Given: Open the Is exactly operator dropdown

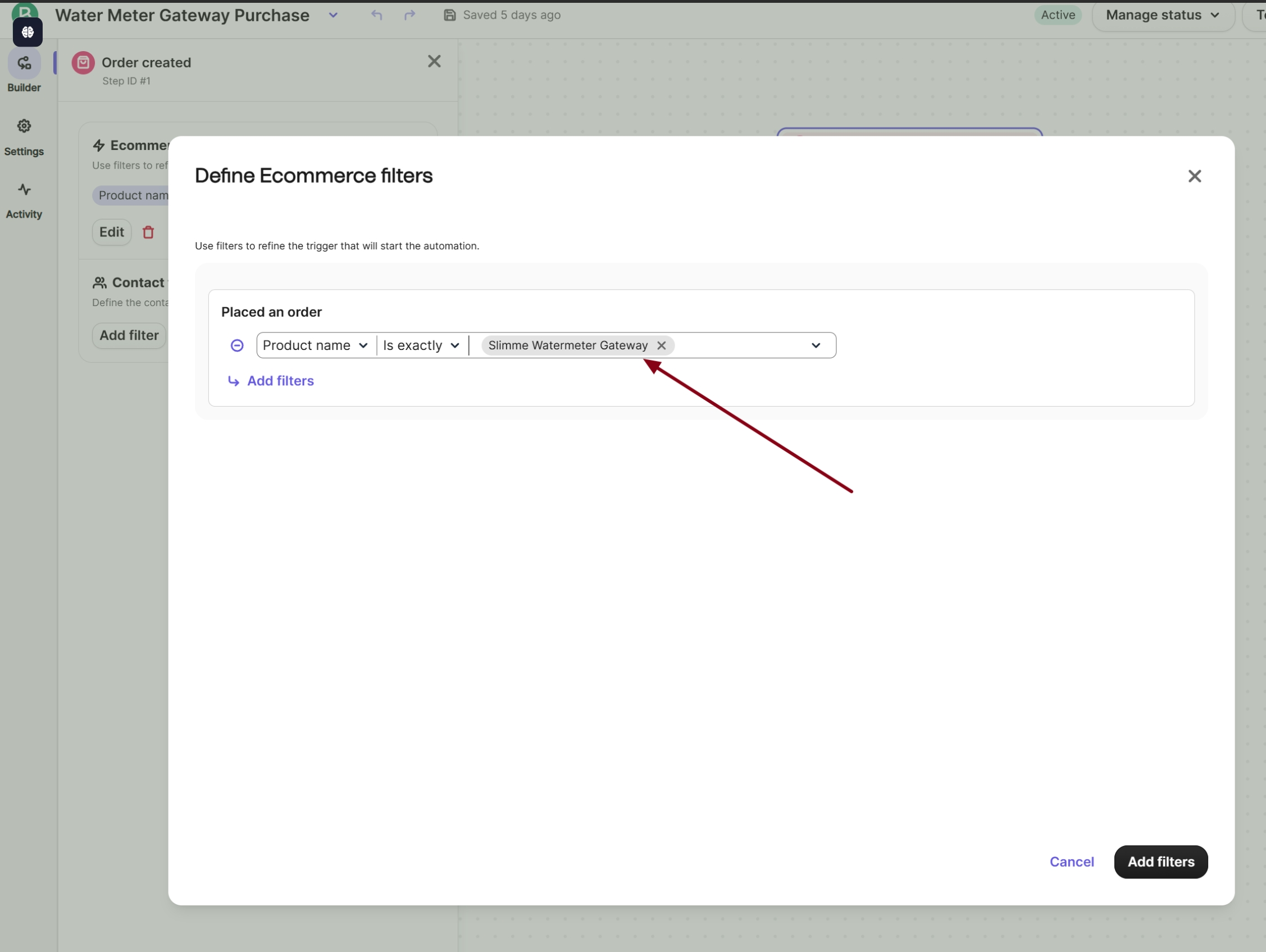Looking at the screenshot, I should click(421, 345).
